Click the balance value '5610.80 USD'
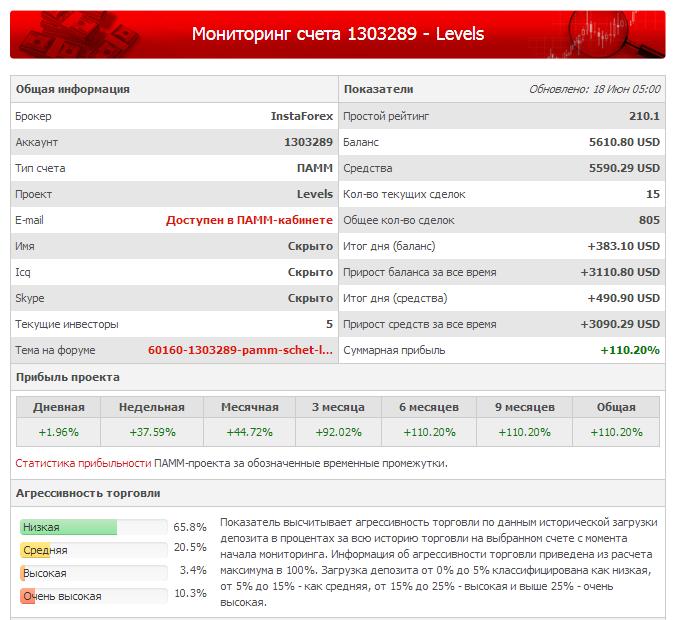Image resolution: width=674 pixels, height=620 pixels. [x=624, y=142]
